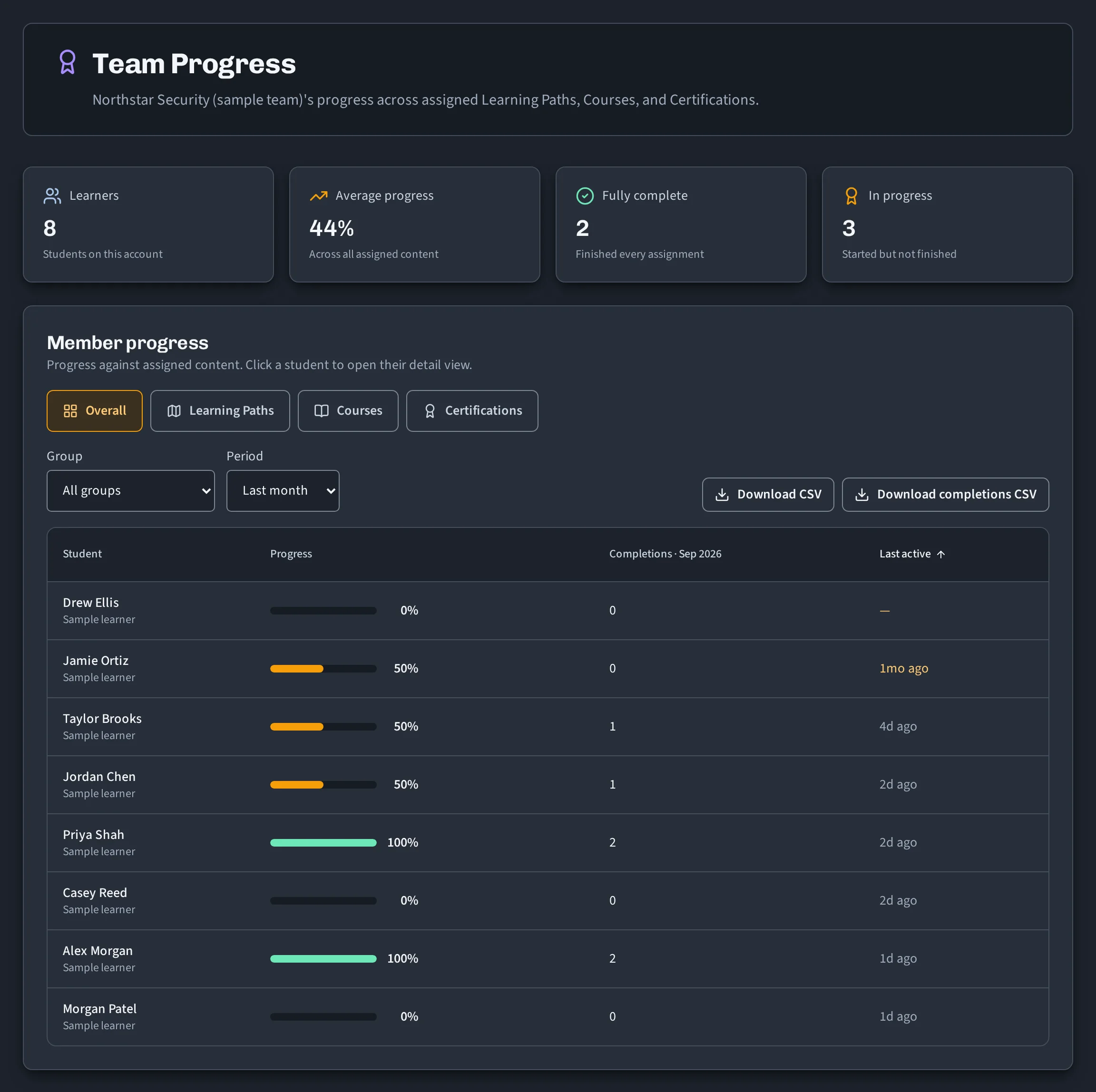Image resolution: width=1096 pixels, height=1092 pixels.
Task: Click Taylor Brooks's 50% progress bar
Action: click(x=323, y=727)
